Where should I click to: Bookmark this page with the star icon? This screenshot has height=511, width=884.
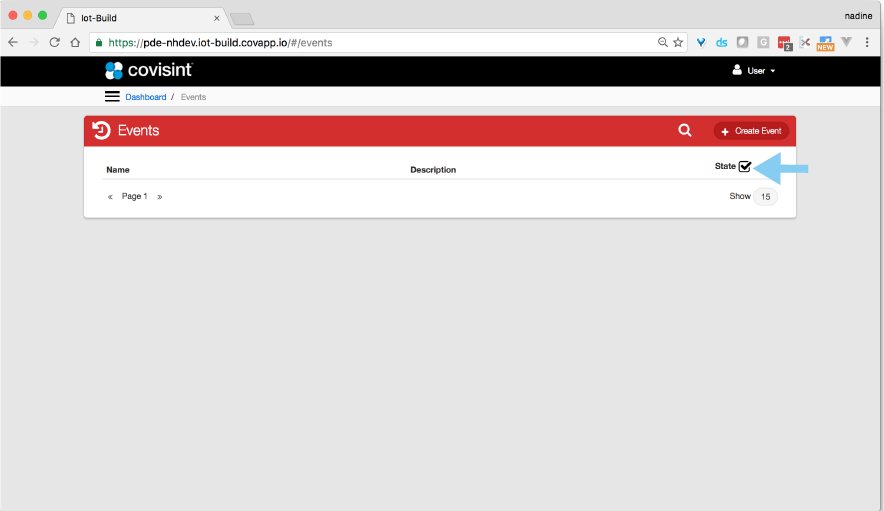[x=678, y=43]
